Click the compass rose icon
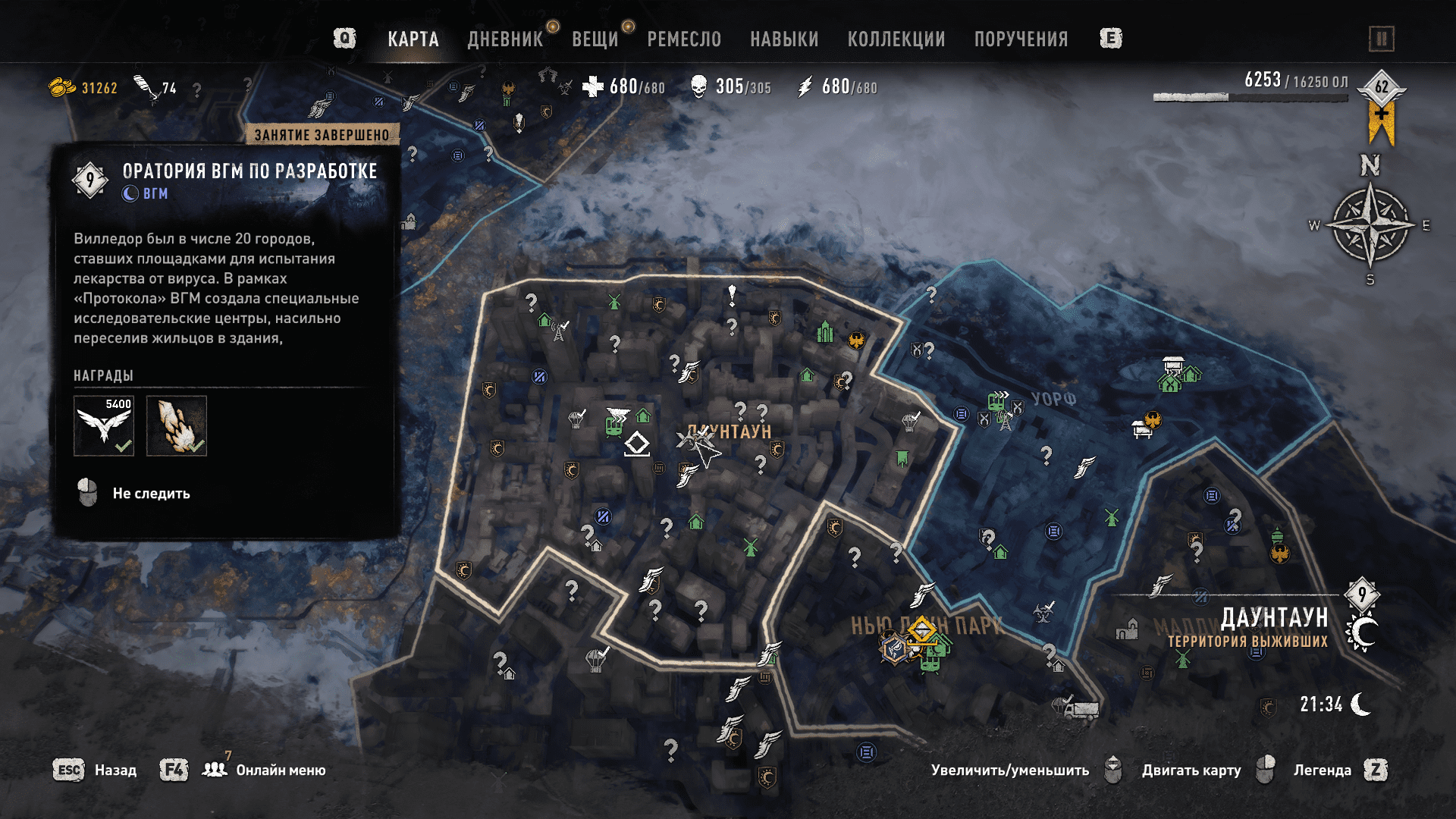 pos(1370,225)
